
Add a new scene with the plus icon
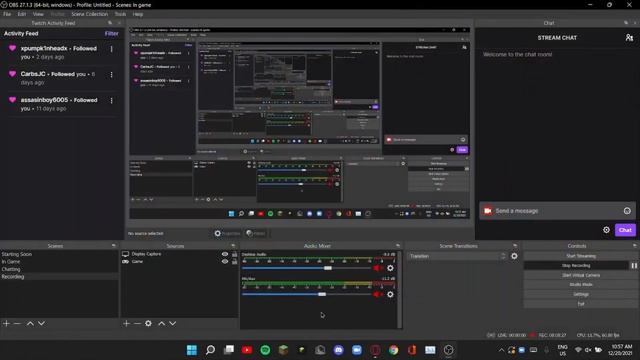[6, 323]
